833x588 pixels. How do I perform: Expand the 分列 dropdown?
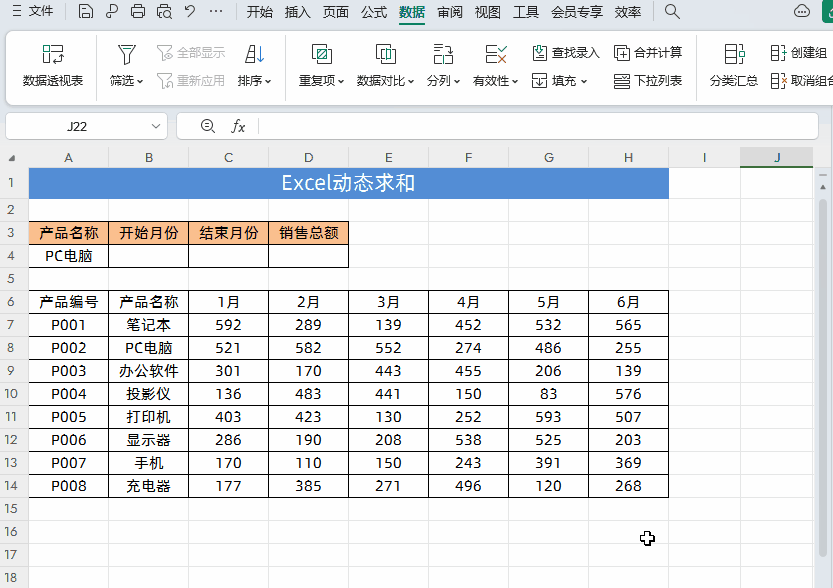(x=457, y=81)
